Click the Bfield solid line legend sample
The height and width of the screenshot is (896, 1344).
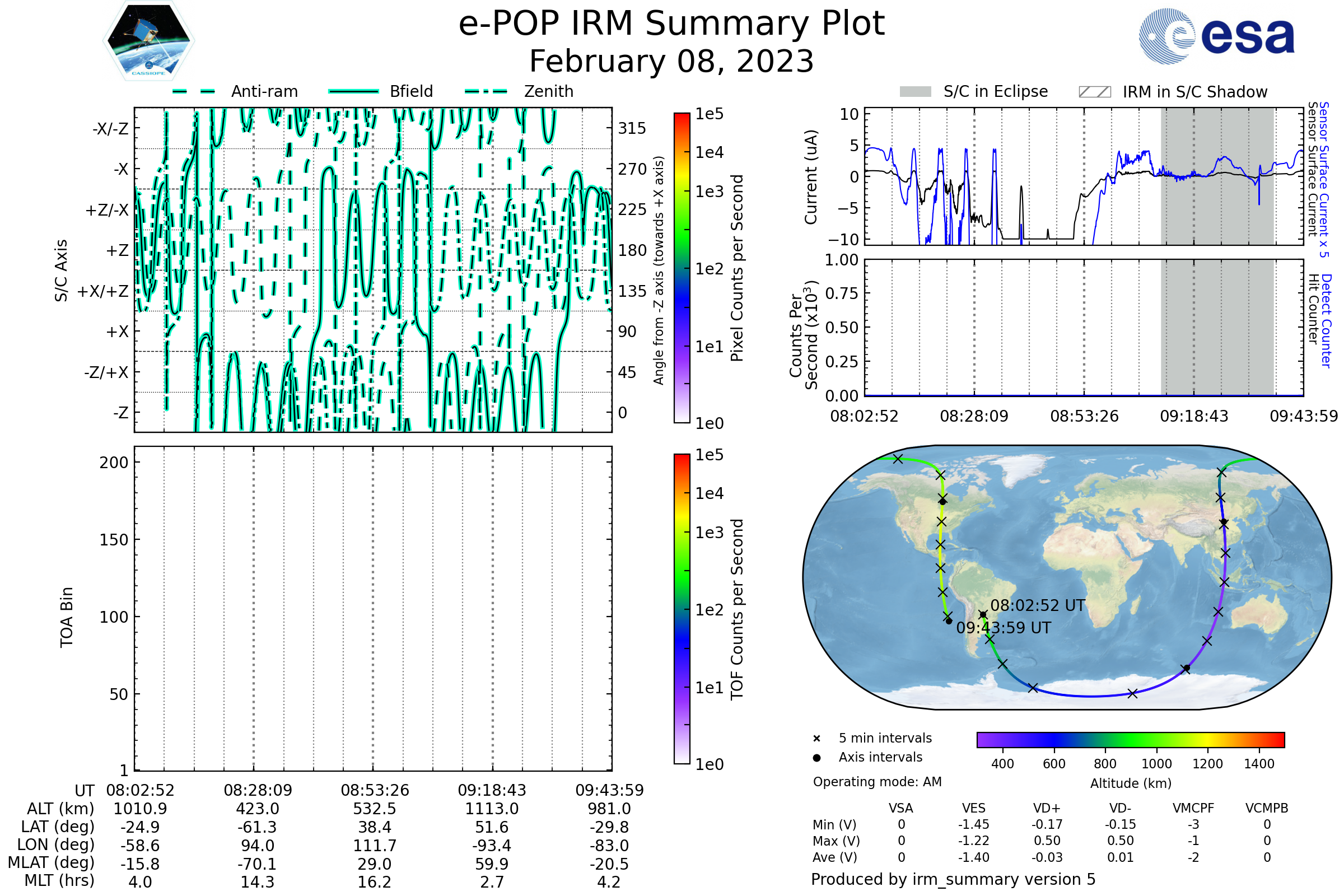[x=353, y=91]
